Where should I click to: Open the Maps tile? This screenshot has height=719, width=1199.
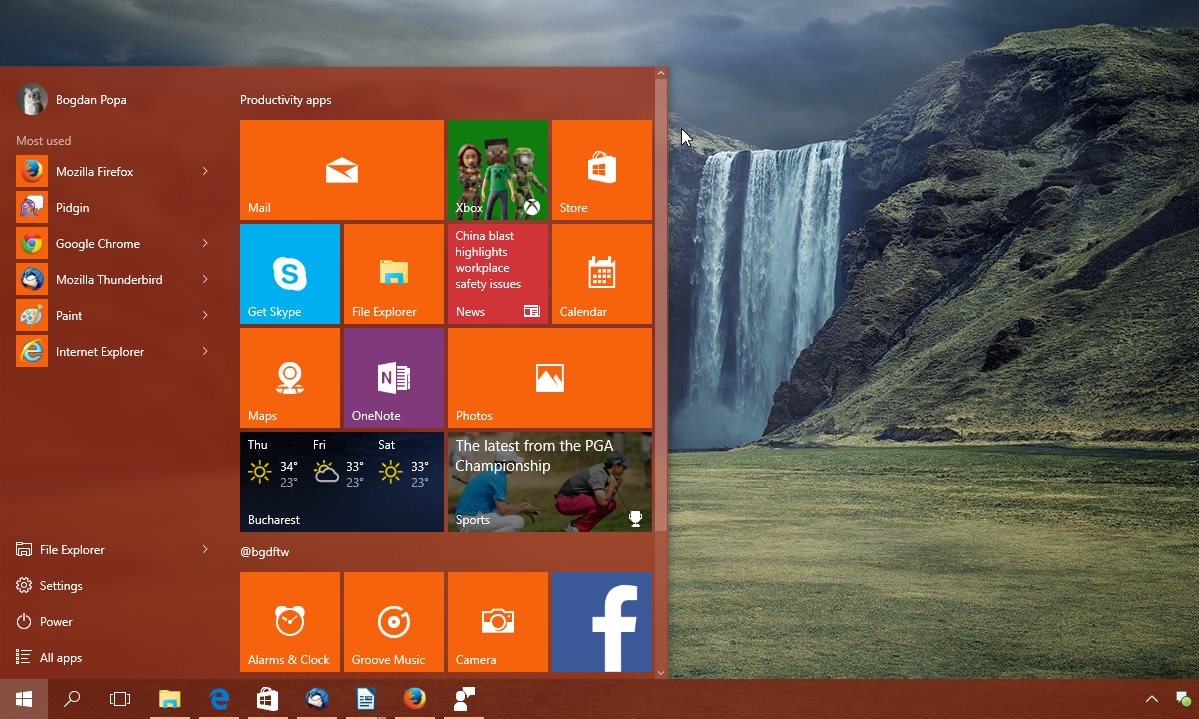[290, 378]
